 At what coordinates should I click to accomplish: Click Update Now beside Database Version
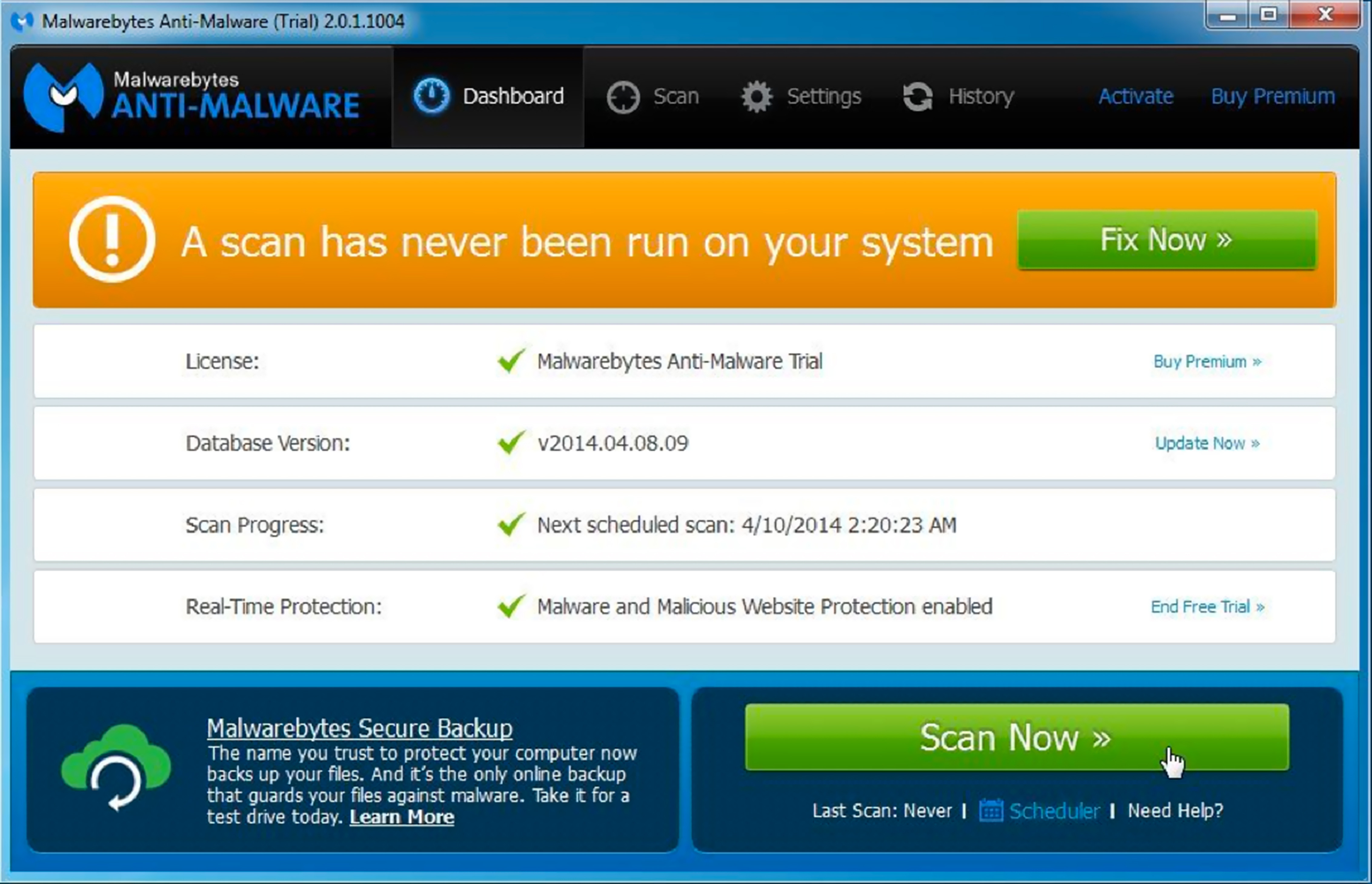1207,443
